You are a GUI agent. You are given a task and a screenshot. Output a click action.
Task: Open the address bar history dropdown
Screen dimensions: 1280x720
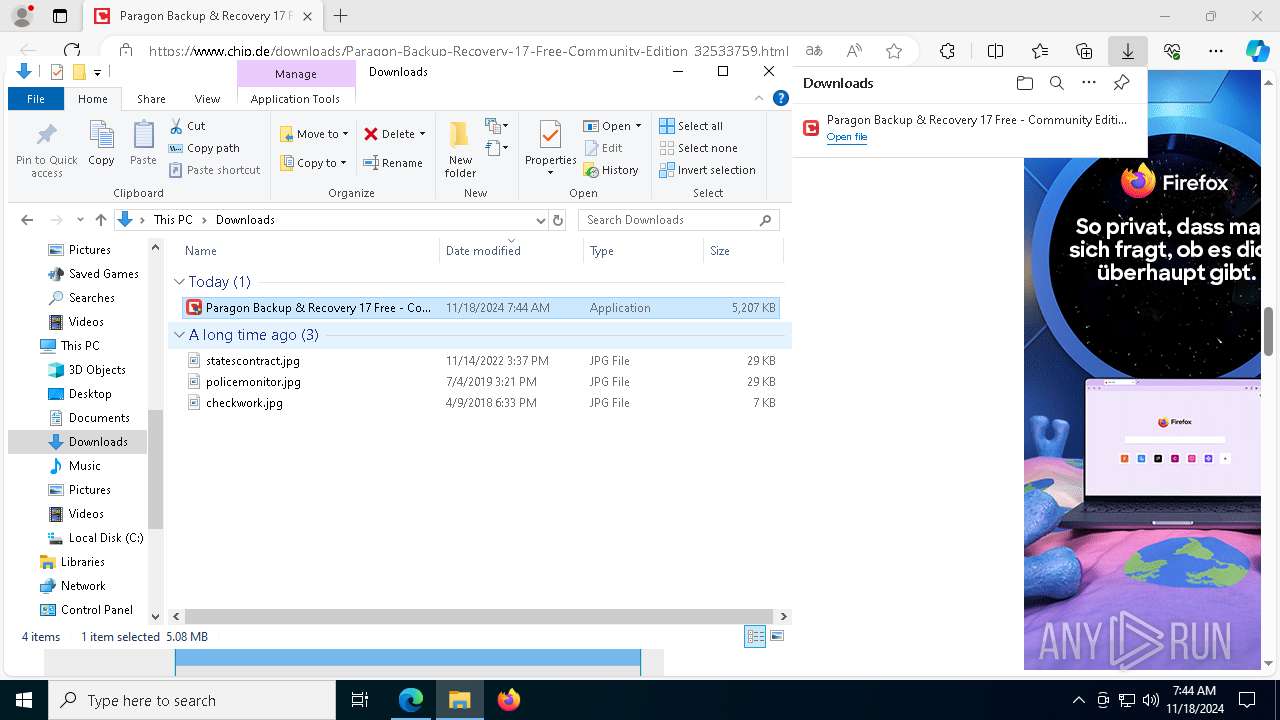(540, 220)
